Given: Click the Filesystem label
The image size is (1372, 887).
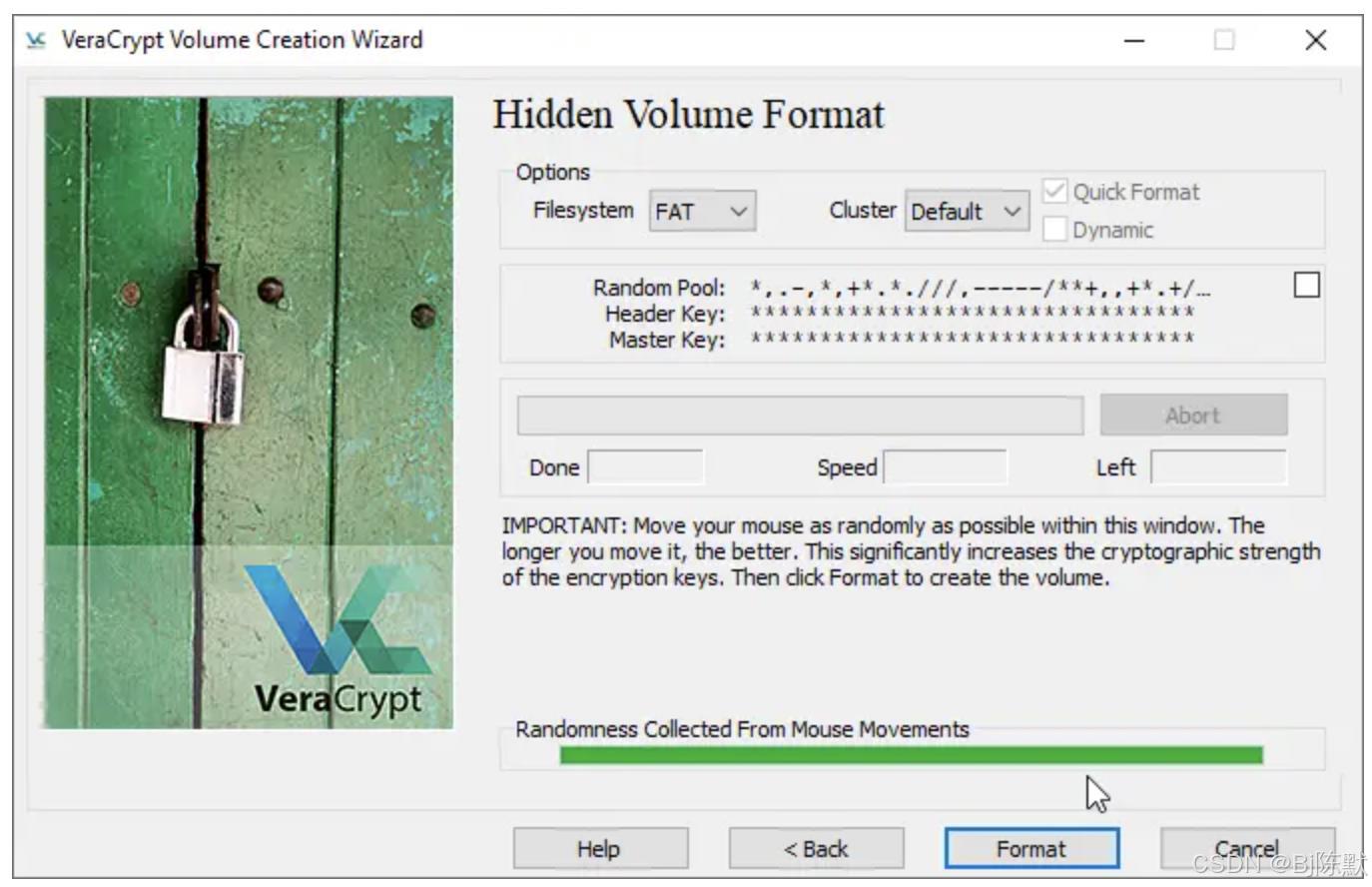Looking at the screenshot, I should pyautogui.click(x=583, y=210).
